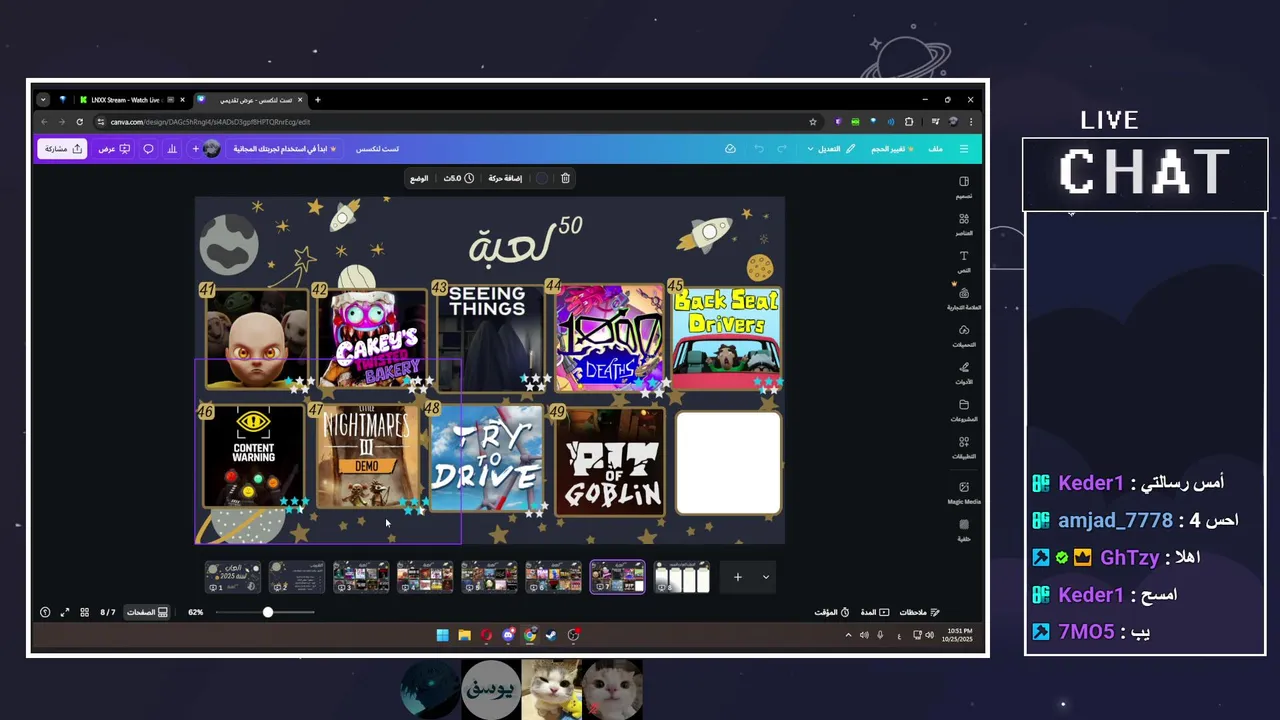
Task: Open ملاحظات (Notes) in the bottom bar
Action: pyautogui.click(x=920, y=612)
